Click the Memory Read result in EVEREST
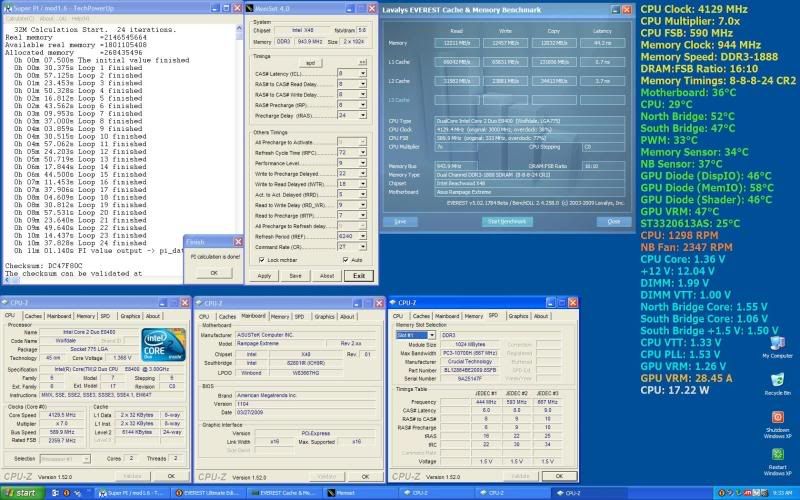 click(x=457, y=43)
